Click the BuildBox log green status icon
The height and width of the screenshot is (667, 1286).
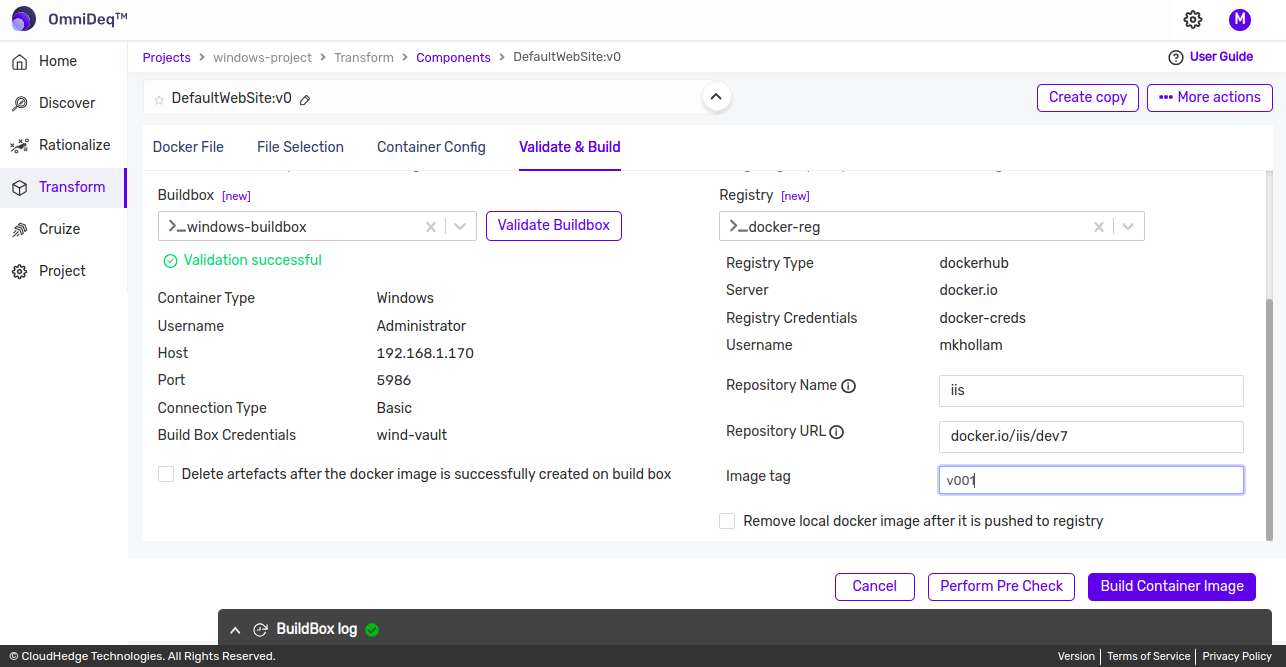[372, 630]
